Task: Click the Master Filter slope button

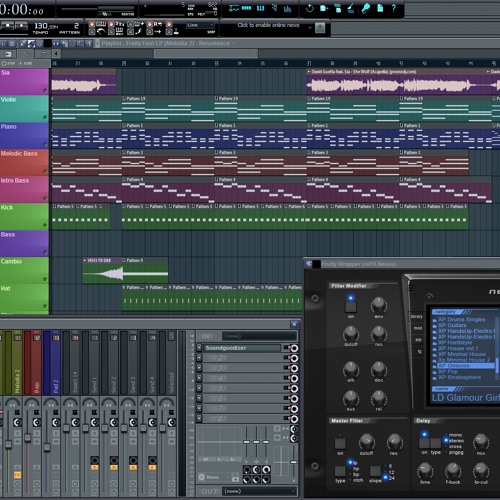Action: point(375,471)
